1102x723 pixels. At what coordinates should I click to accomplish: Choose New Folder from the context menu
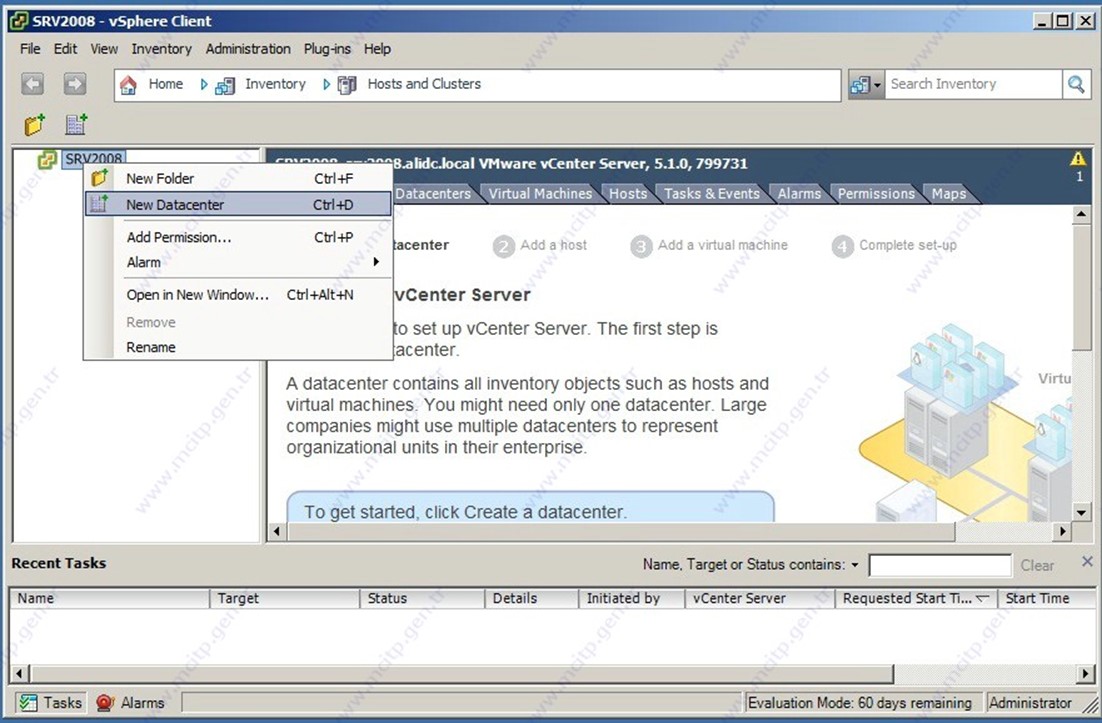click(238, 178)
